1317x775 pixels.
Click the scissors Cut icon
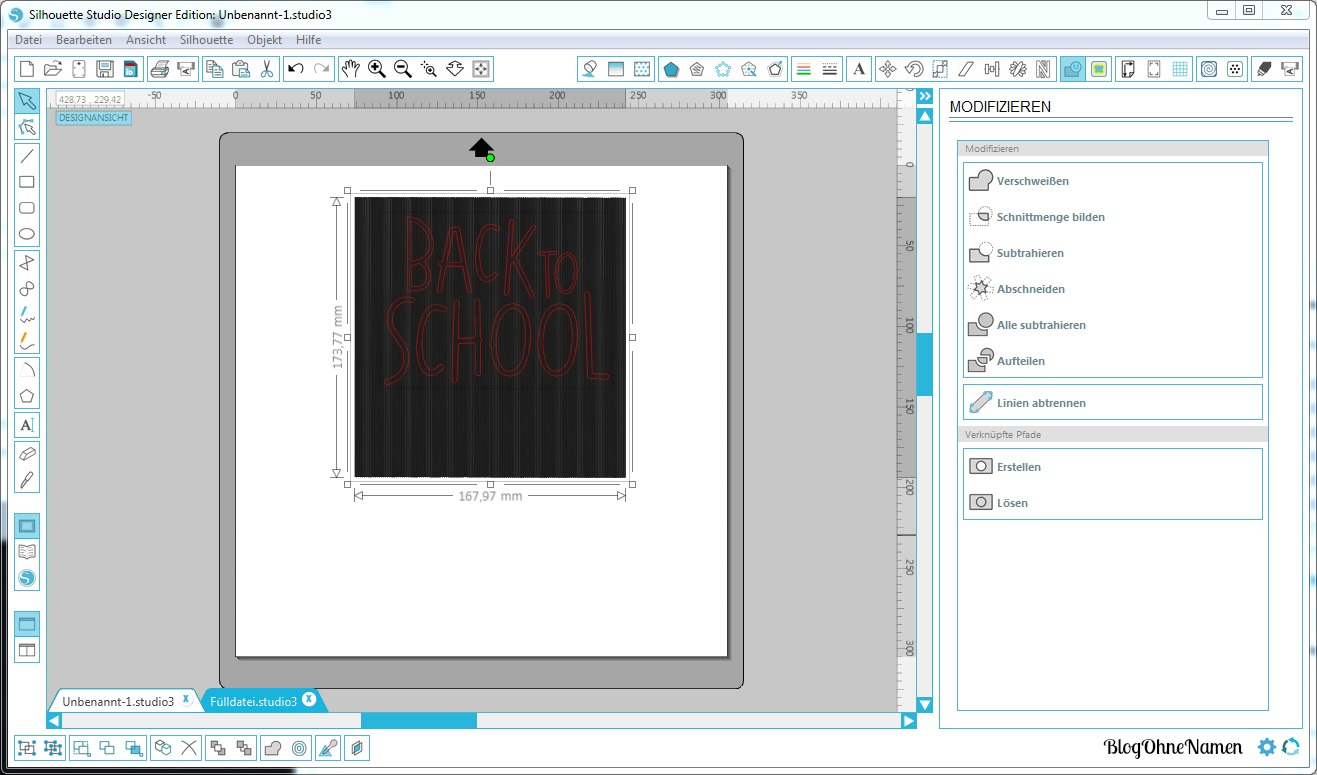coord(267,69)
